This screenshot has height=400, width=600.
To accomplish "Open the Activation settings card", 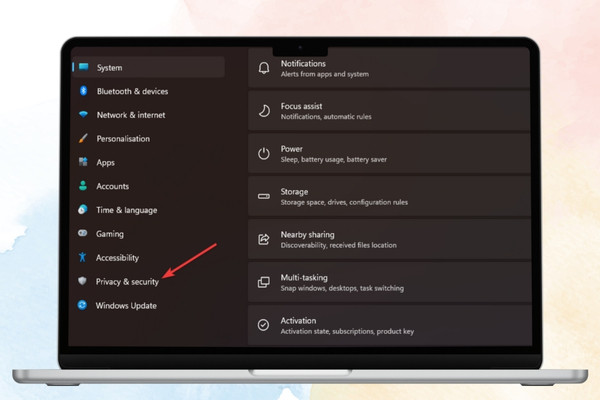I will tap(389, 325).
